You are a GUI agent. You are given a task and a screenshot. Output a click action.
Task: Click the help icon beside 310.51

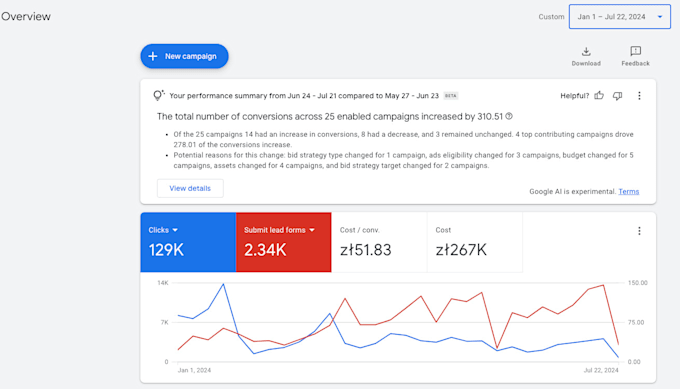pos(509,116)
